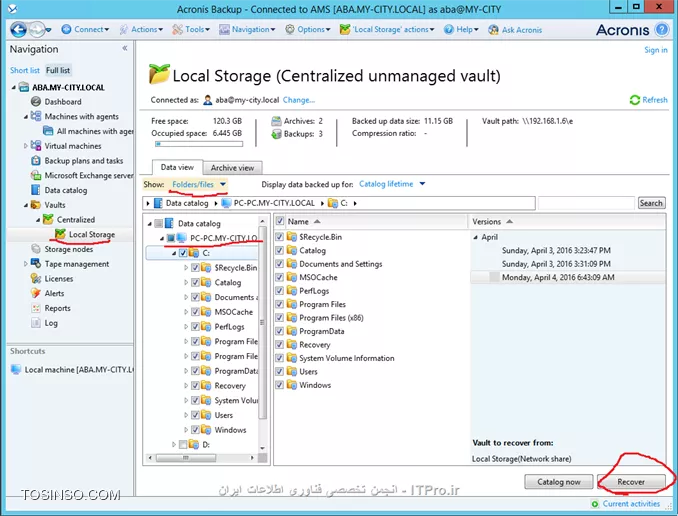Open the Tools menu

click(x=191, y=29)
